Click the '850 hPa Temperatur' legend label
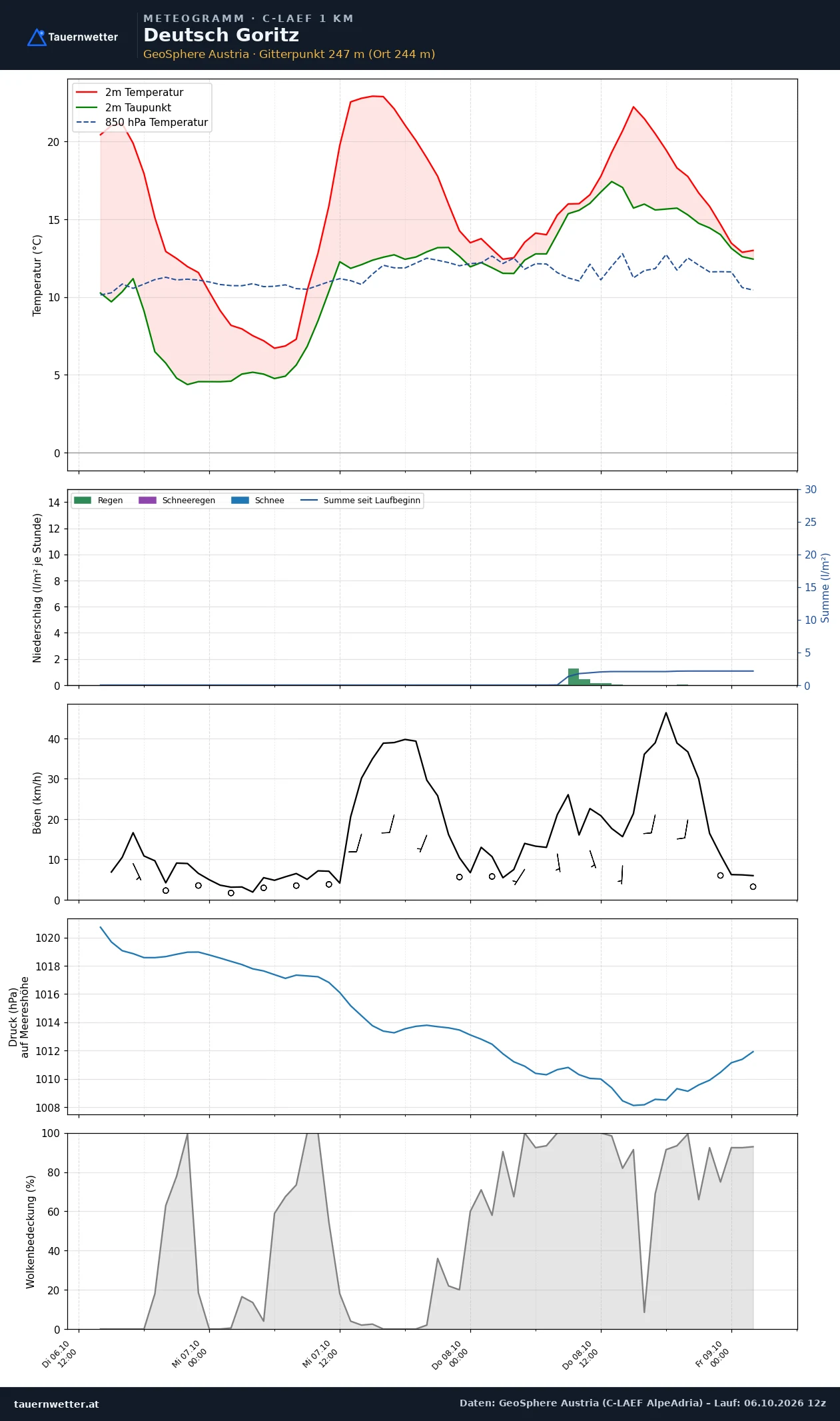 [x=157, y=123]
